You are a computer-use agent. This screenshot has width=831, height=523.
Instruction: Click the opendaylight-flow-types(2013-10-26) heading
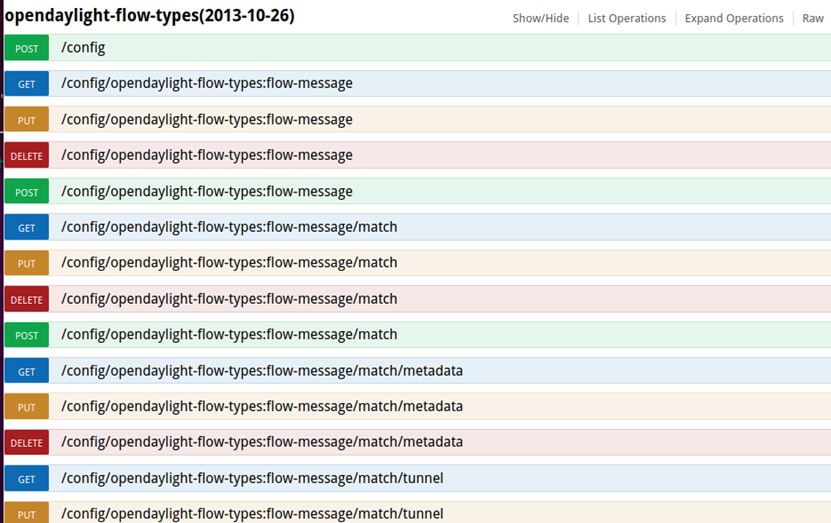[150, 17]
